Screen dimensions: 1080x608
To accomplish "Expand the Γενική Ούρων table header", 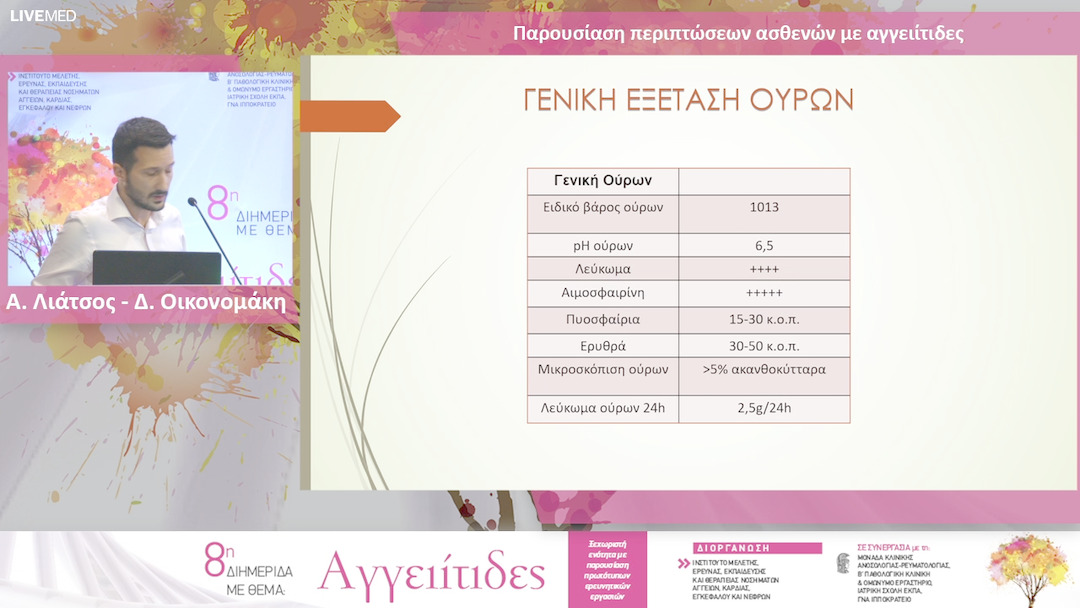I will [602, 180].
